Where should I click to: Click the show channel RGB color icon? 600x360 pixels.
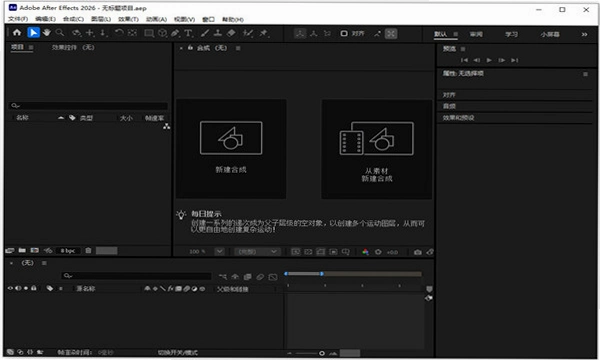[365, 252]
